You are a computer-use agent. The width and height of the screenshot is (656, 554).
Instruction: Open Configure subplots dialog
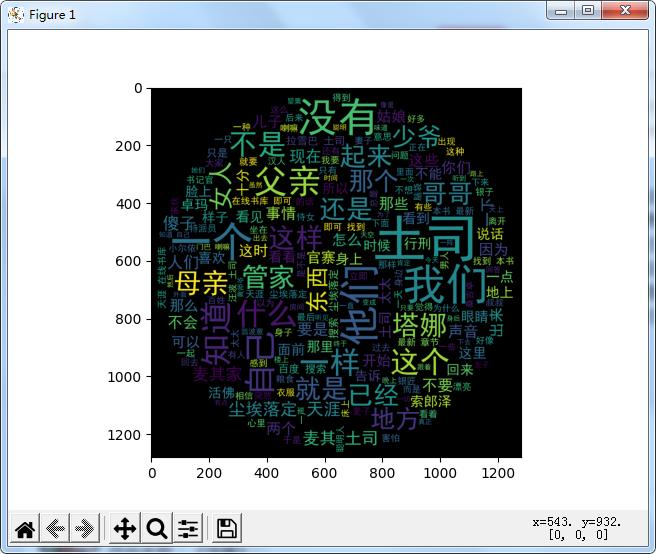click(188, 528)
